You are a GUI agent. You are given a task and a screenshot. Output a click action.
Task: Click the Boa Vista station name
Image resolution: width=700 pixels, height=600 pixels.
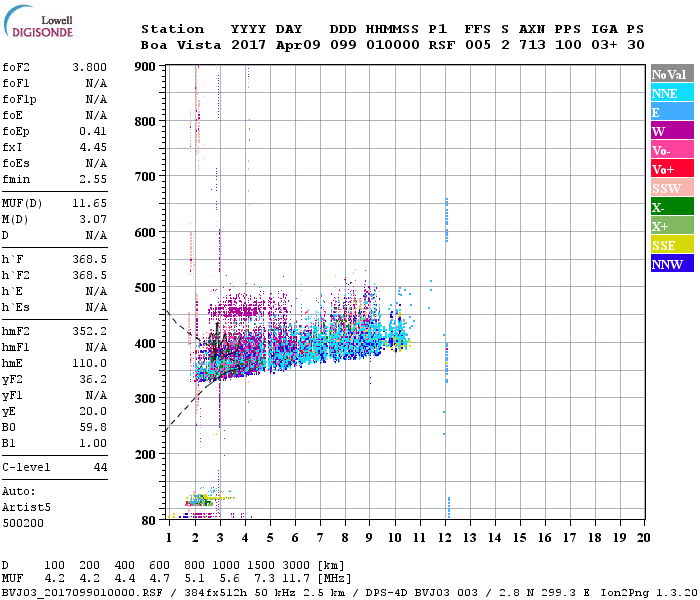click(x=181, y=45)
